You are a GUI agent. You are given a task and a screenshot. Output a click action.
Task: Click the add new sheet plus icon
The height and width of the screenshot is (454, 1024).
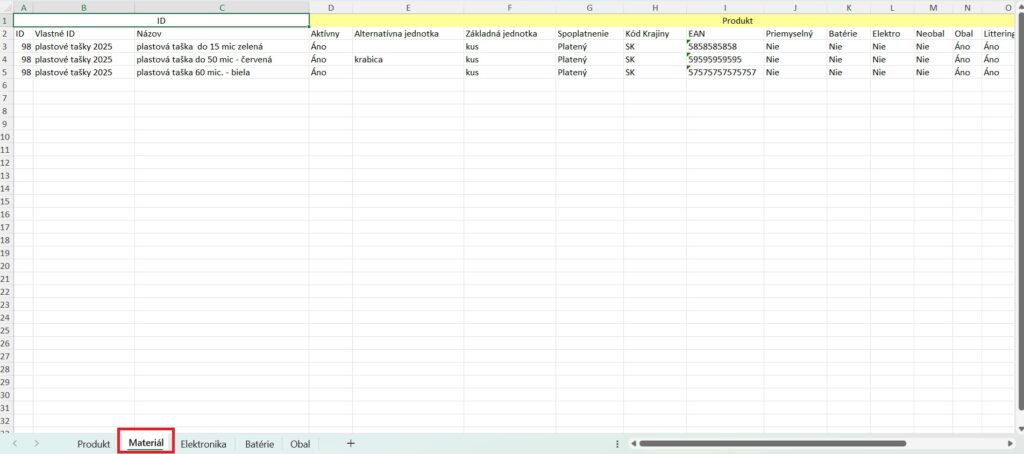click(350, 443)
